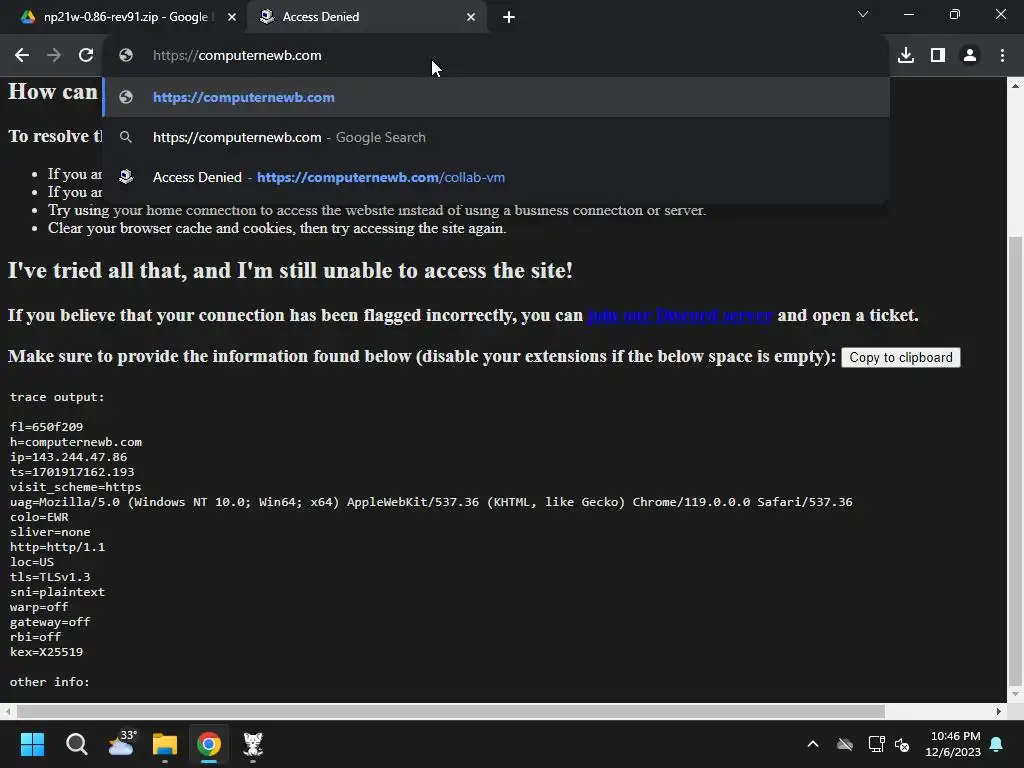This screenshot has height=768, width=1024.
Task: Click the tls=TLSv1.3 trace line
Action: point(50,577)
